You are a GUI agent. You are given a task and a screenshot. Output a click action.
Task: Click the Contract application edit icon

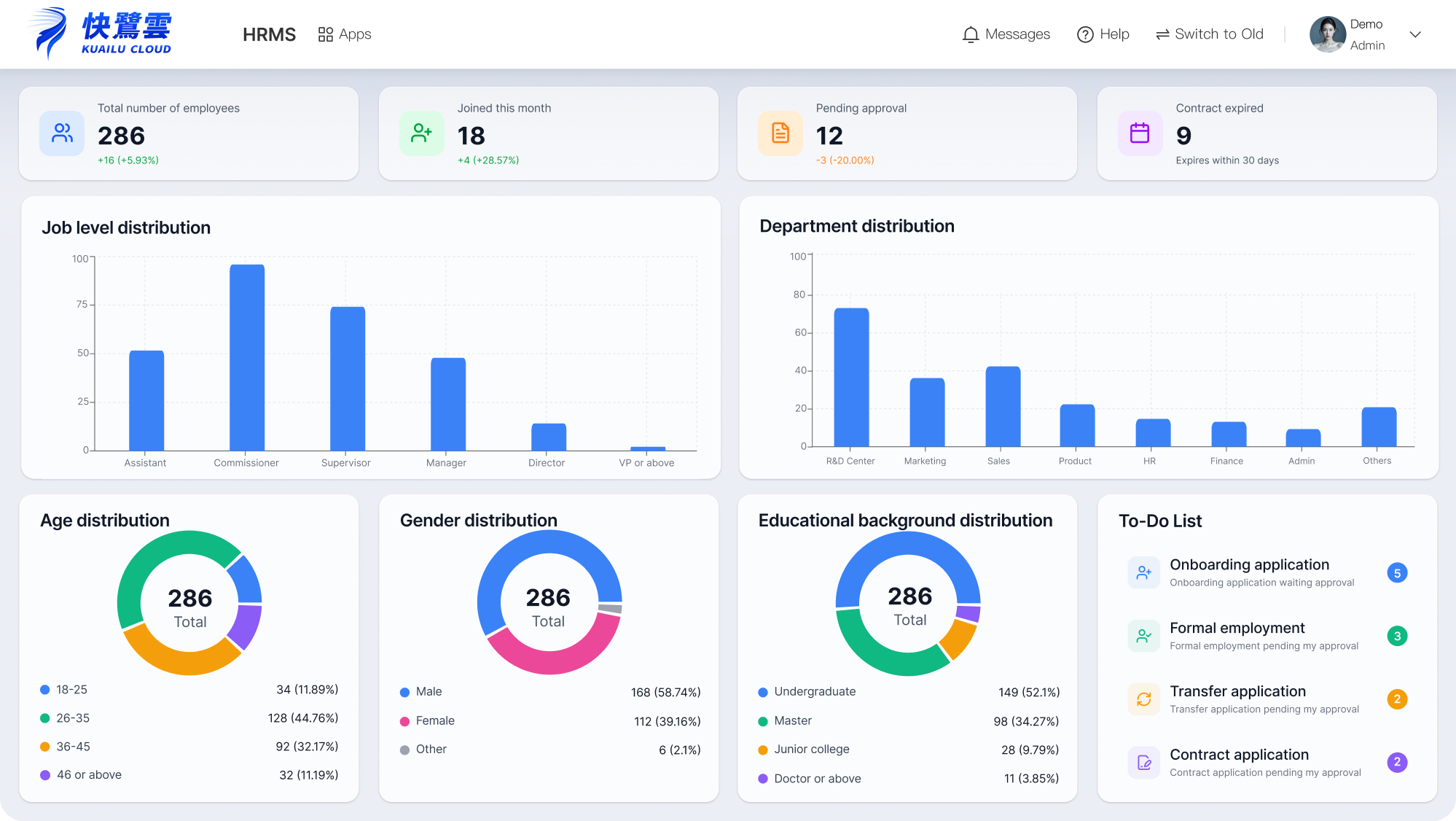coord(1143,763)
